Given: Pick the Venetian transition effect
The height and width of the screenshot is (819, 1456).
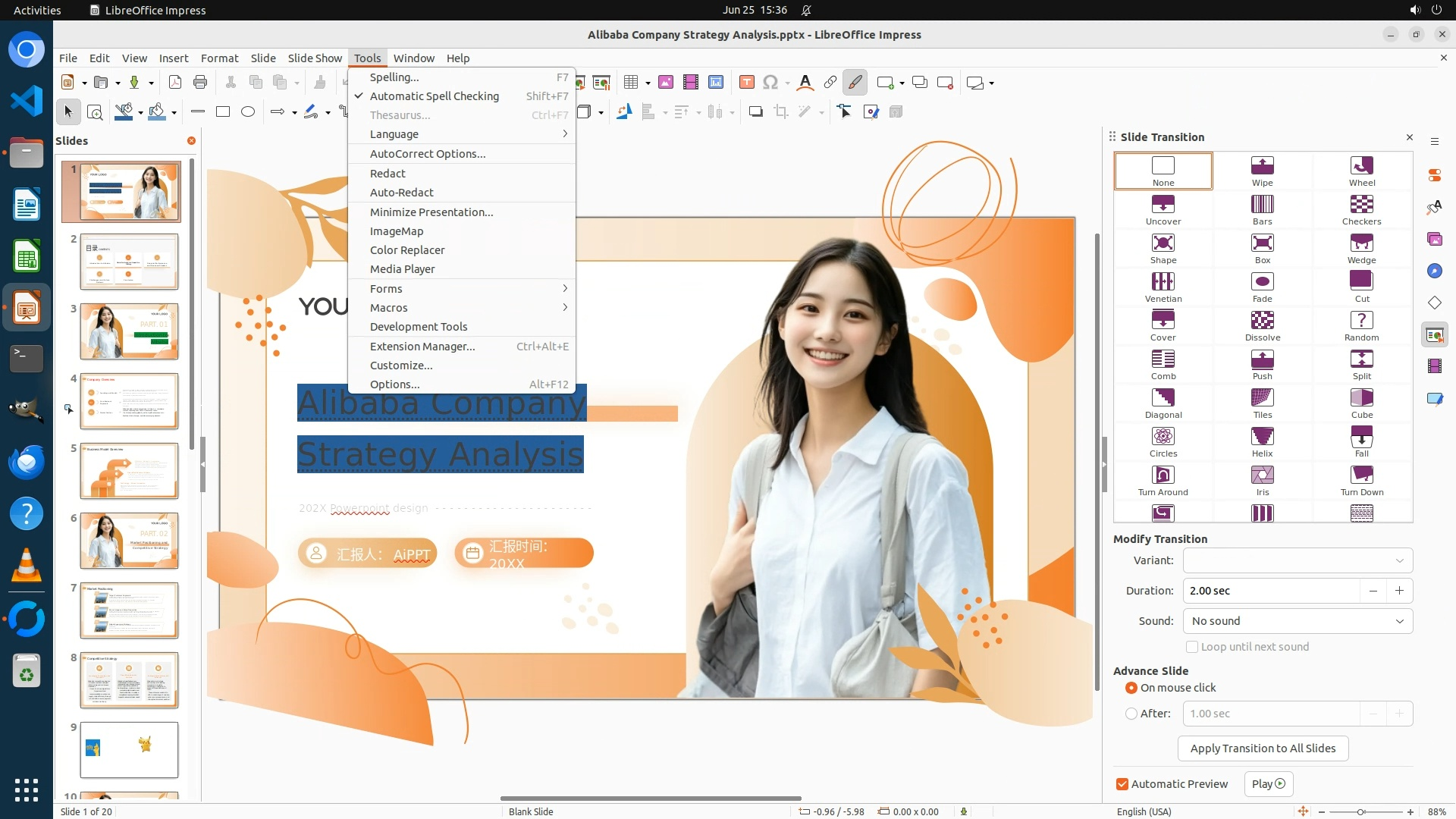Looking at the screenshot, I should pyautogui.click(x=1163, y=286).
